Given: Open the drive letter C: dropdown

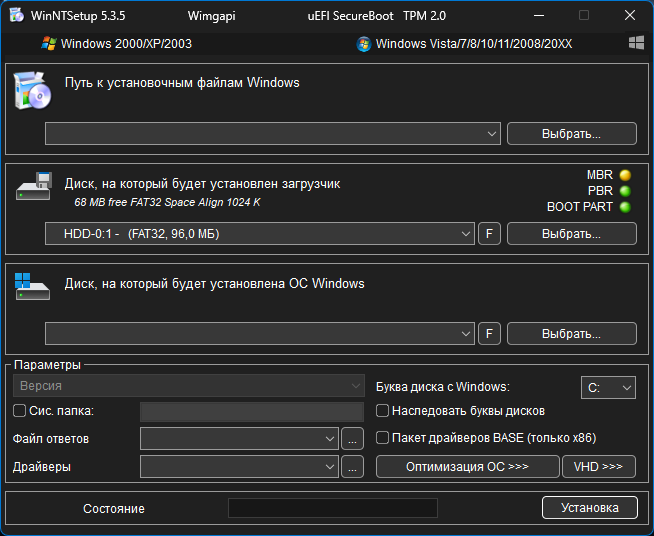Looking at the screenshot, I should point(626,387).
